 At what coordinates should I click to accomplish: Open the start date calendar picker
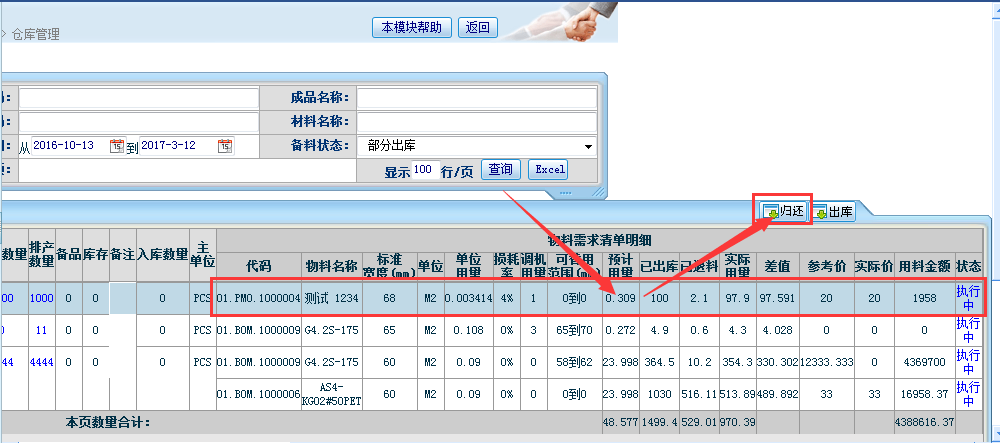pos(117,146)
